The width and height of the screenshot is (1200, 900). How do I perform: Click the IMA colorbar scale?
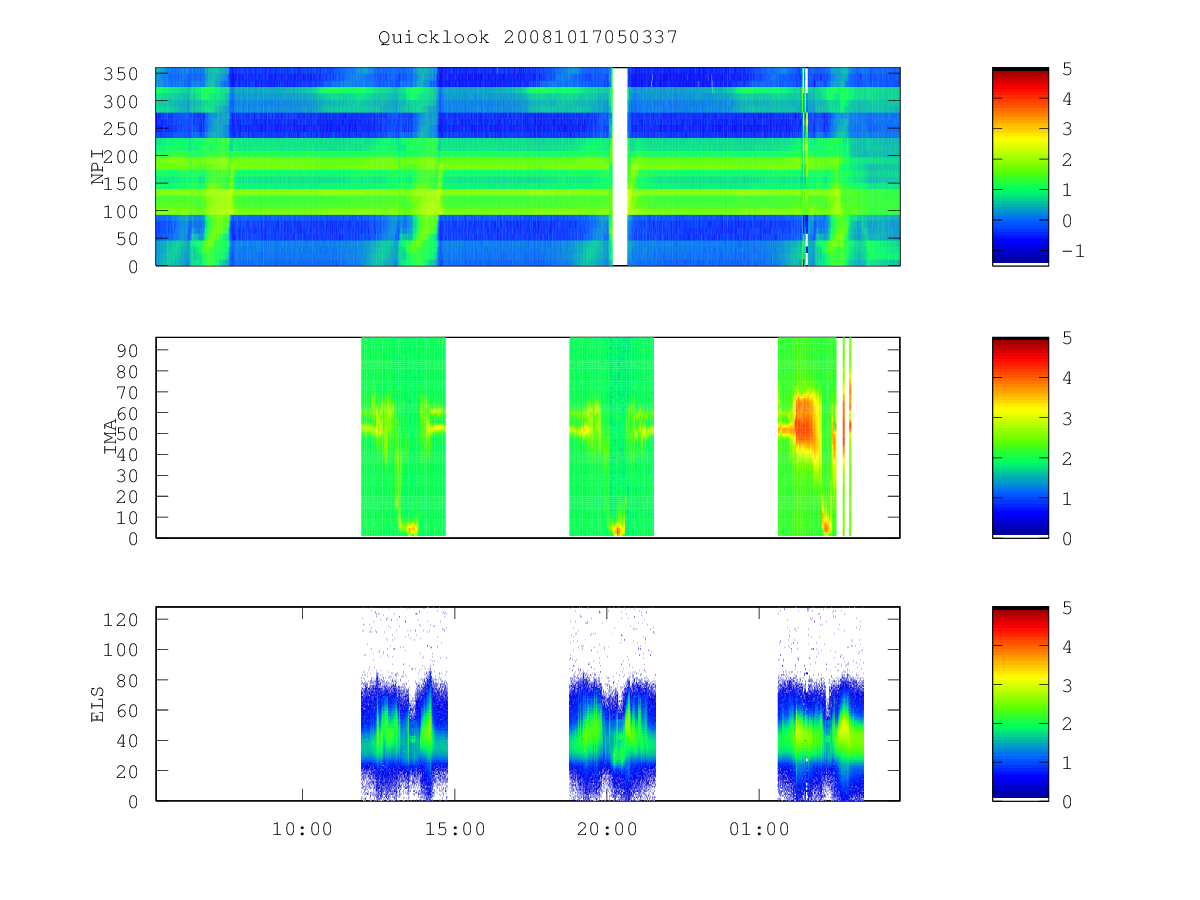point(1020,437)
